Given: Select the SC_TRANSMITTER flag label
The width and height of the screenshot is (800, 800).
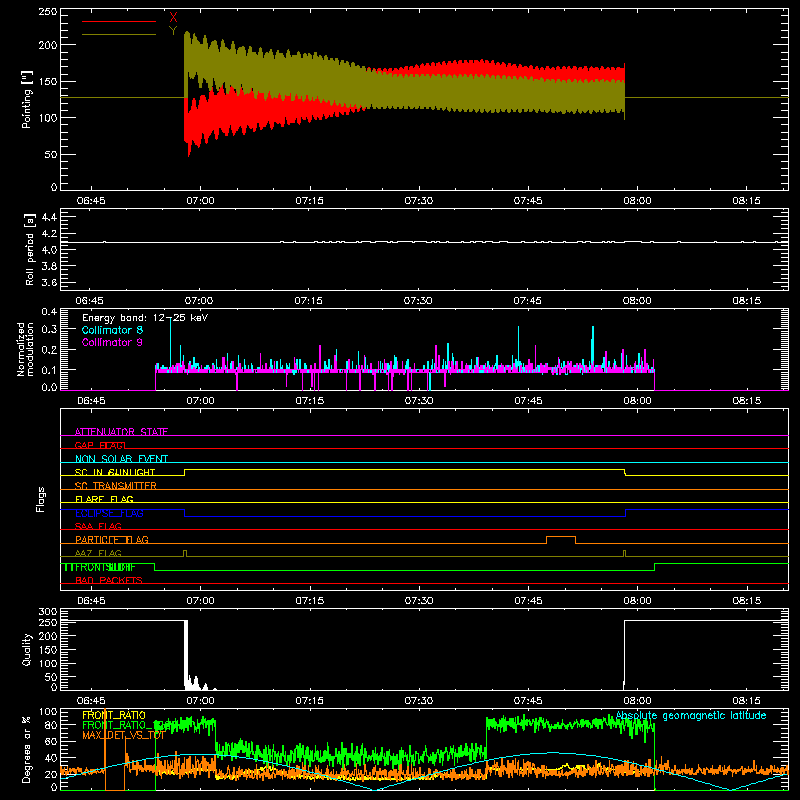Looking at the screenshot, I should (x=115, y=485).
